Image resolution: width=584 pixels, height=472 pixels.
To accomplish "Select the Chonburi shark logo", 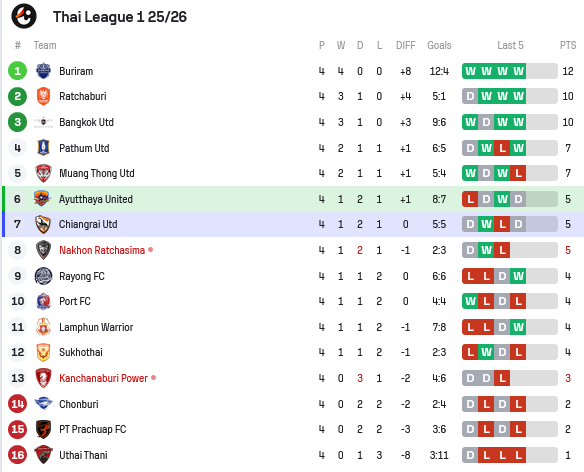I will [43, 403].
